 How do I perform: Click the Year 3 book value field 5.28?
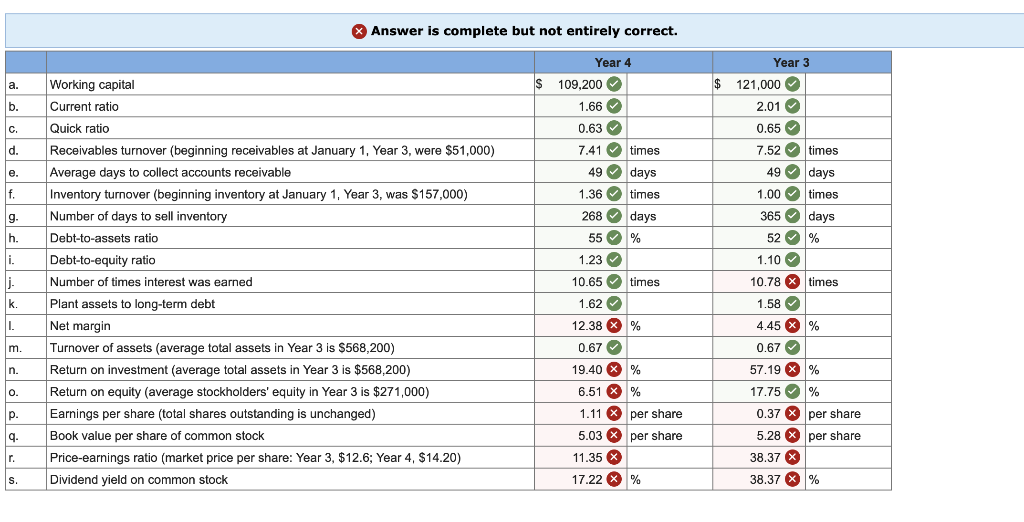[760, 436]
